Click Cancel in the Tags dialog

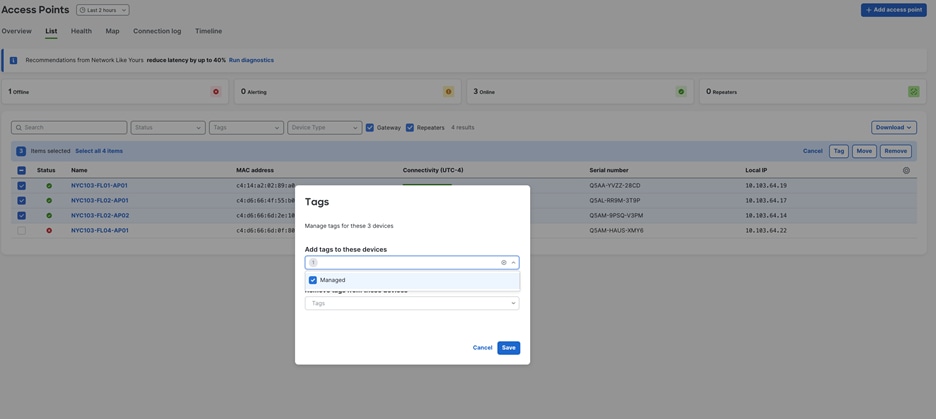pyautogui.click(x=482, y=348)
